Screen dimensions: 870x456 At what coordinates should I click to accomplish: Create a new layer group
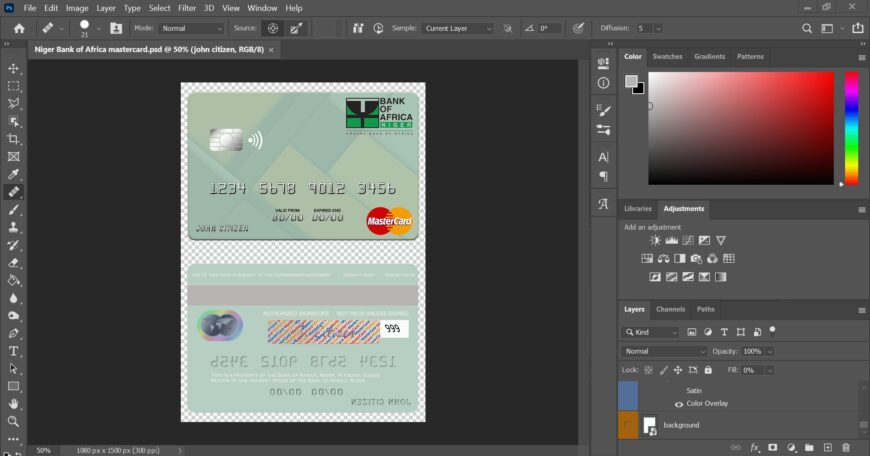click(x=809, y=447)
